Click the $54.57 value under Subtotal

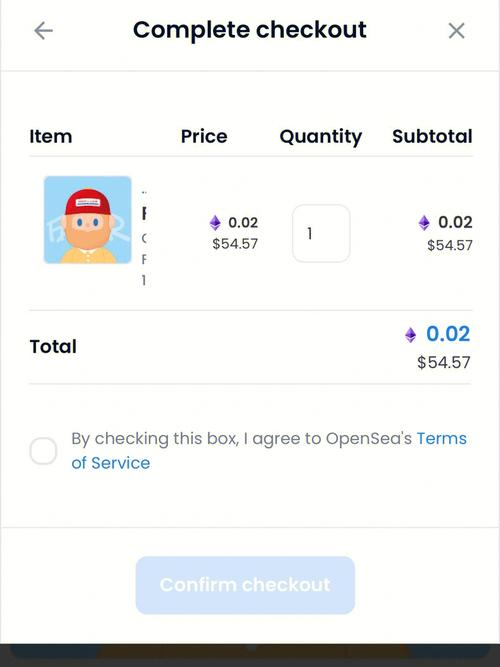pos(450,245)
